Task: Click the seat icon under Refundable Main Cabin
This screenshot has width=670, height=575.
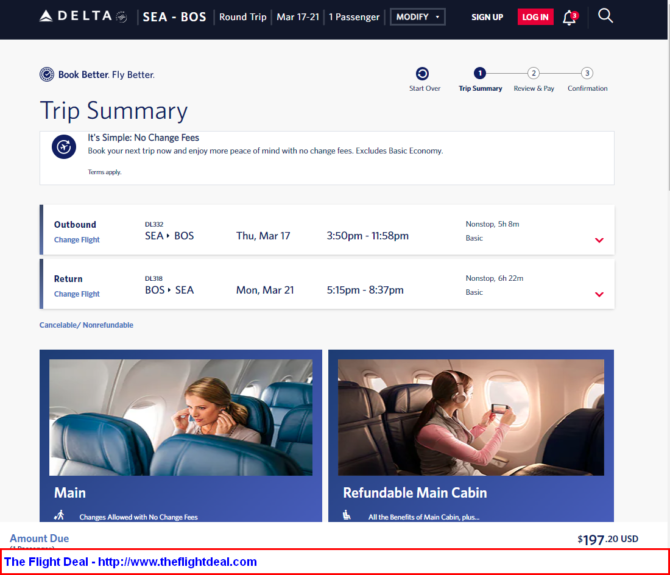Action: pyautogui.click(x=347, y=515)
